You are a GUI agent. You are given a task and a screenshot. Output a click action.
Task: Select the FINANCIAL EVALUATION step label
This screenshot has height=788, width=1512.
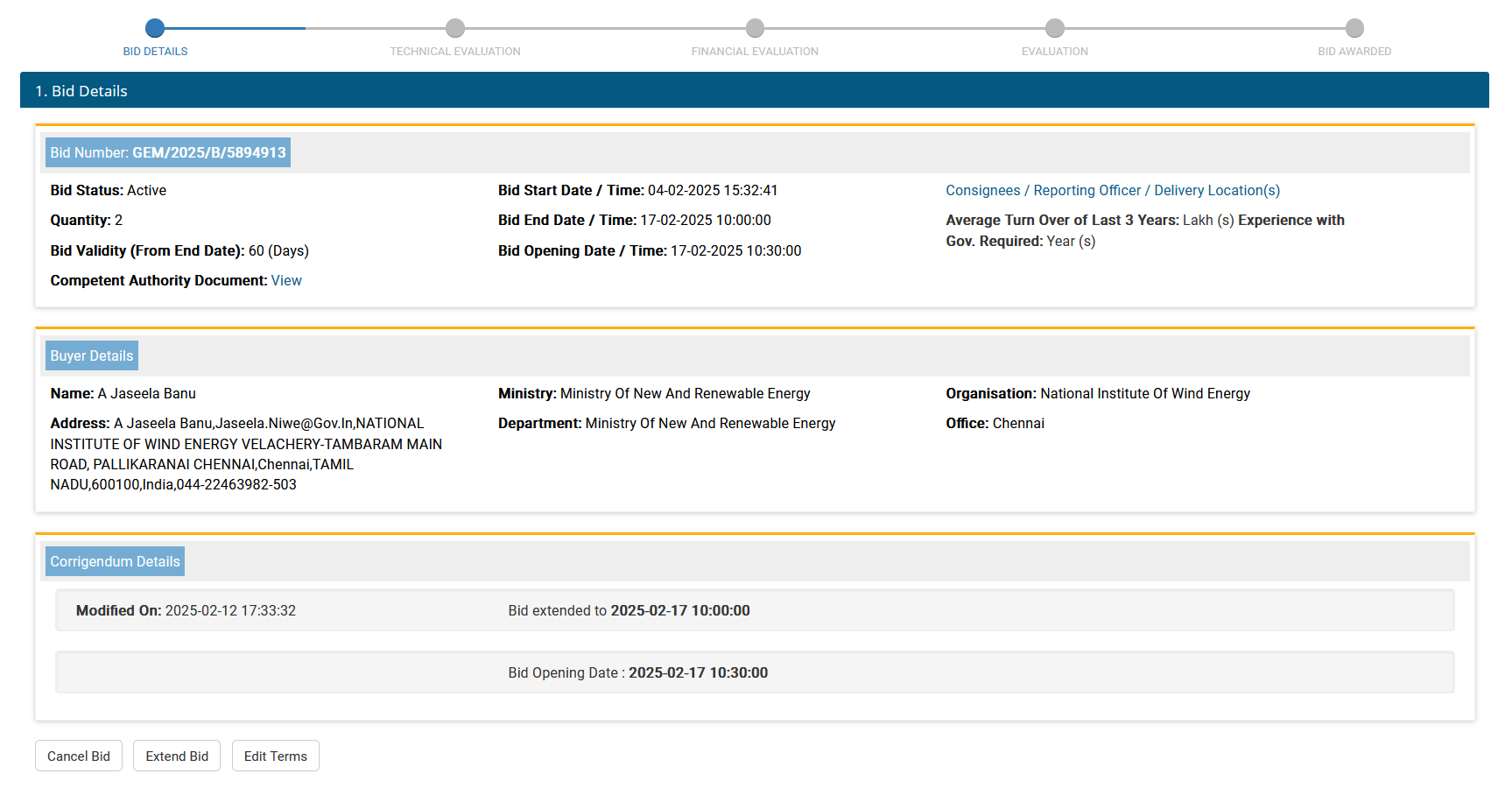pos(755,52)
